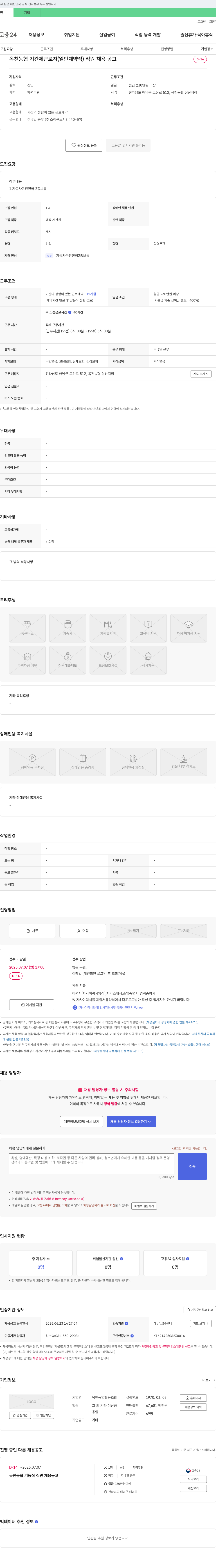216x1568 pixels.
Task: Switch to the 전형방법 tab
Action: (x=167, y=49)
